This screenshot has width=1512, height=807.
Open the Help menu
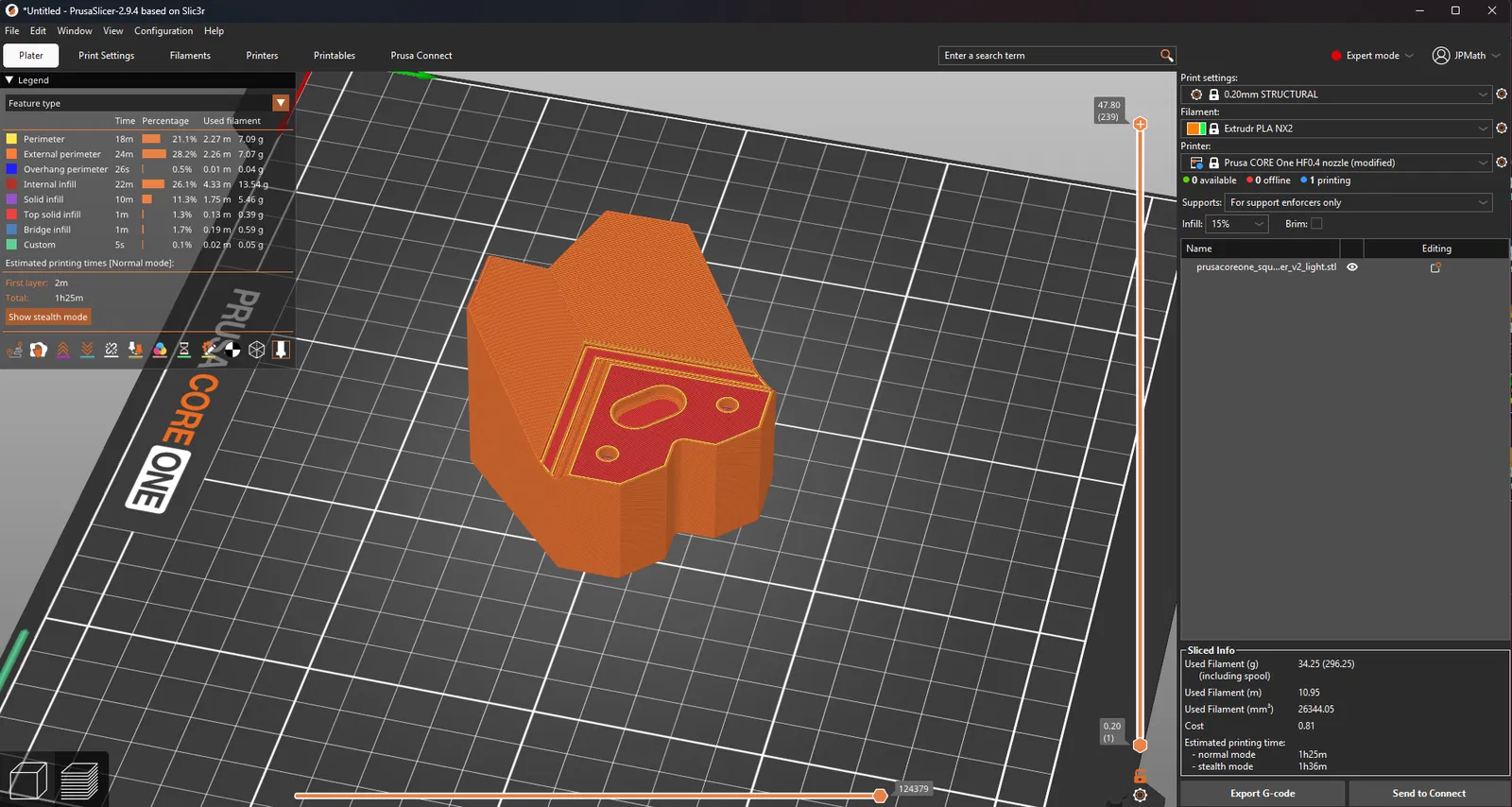(215, 31)
